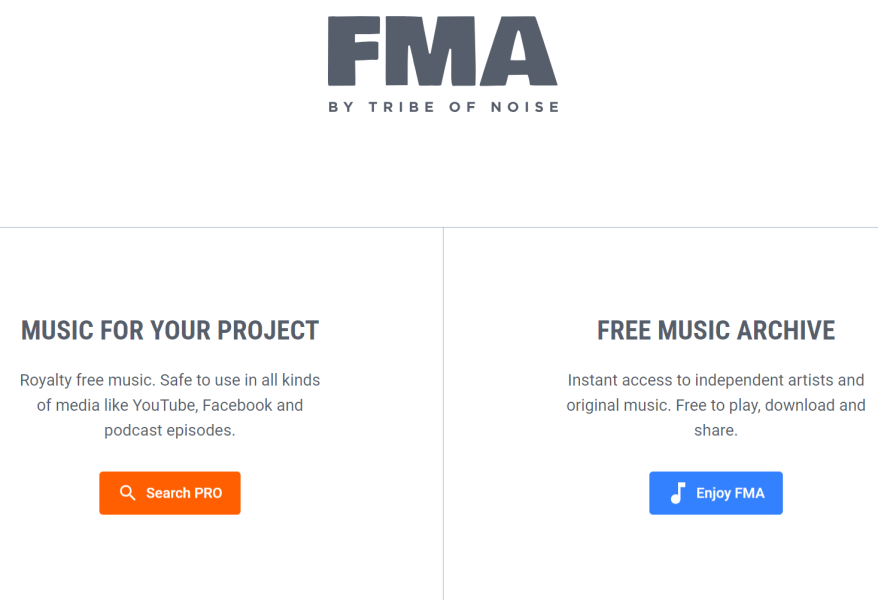Click the word 'share.' under Free Music Archive
The width and height of the screenshot is (878, 600).
coord(716,430)
